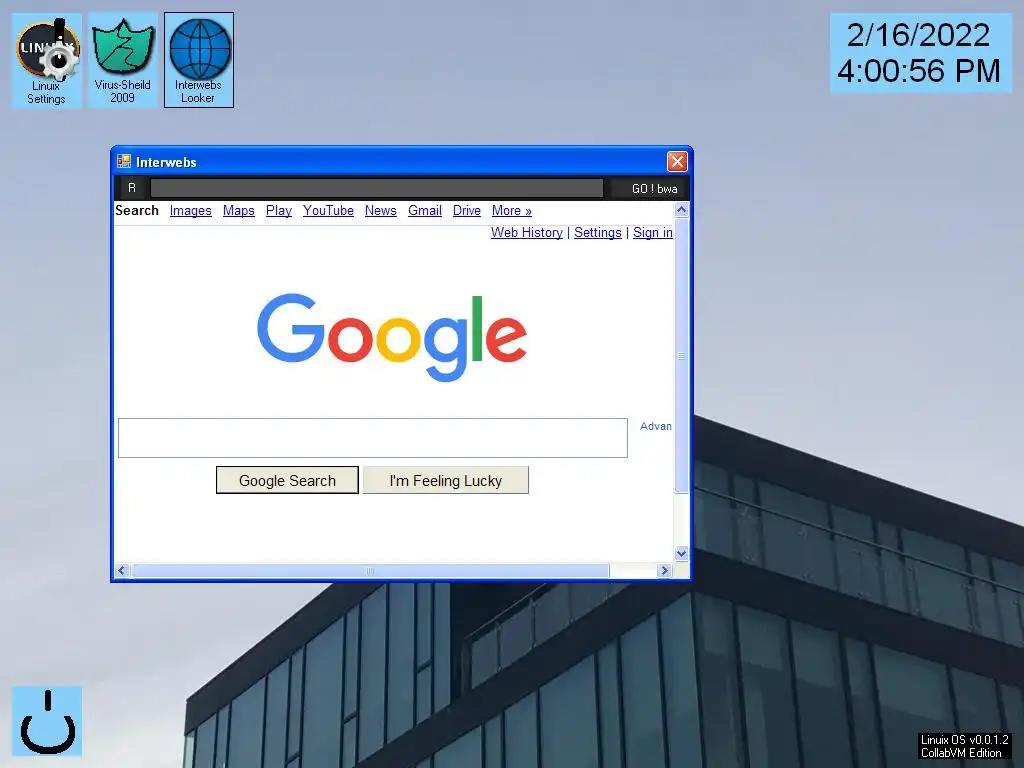Screen dimensions: 1024x768
Task: Click the Interwebs window title icon
Action: pyautogui.click(x=124, y=161)
